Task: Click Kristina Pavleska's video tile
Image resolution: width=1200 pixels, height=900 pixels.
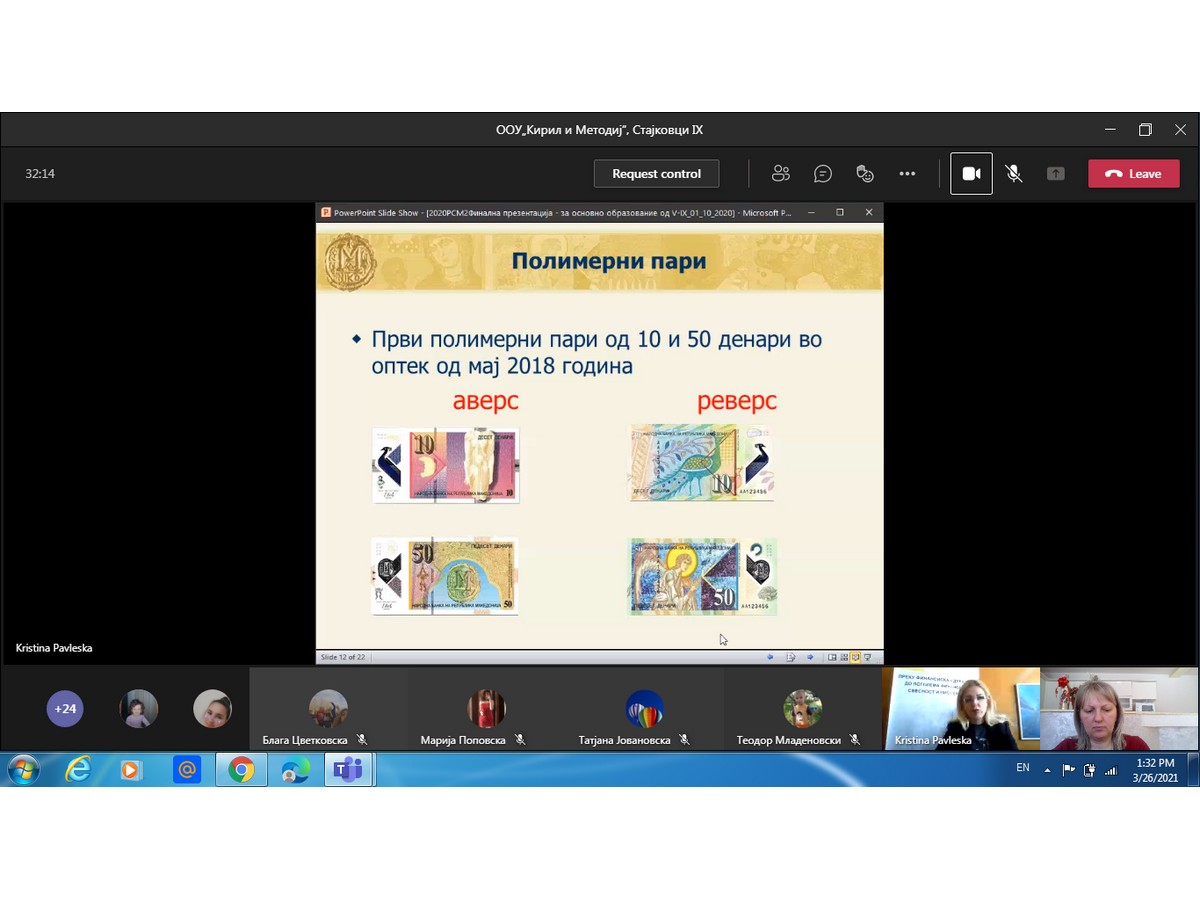Action: (x=961, y=709)
